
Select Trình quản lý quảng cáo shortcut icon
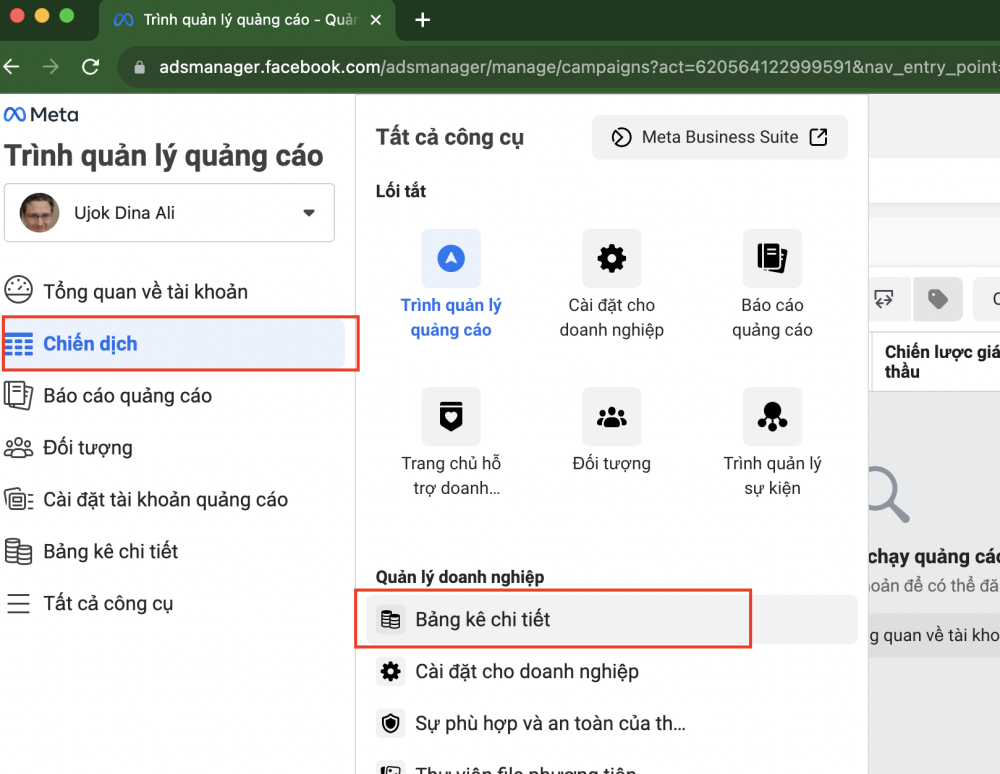(x=451, y=258)
